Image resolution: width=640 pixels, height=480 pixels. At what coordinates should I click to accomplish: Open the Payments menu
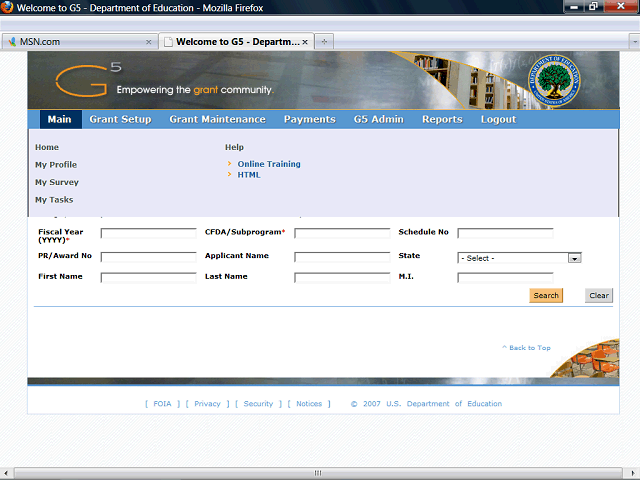click(x=310, y=119)
